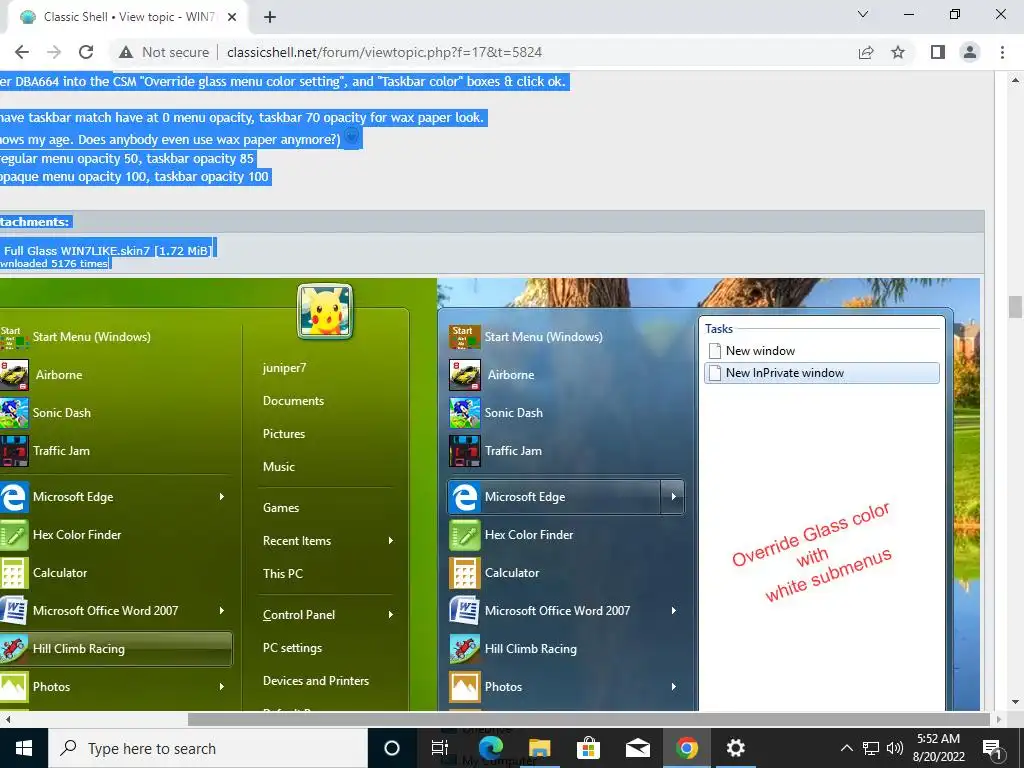Go back to the previous page
This screenshot has height=768, width=1024.
[x=22, y=52]
